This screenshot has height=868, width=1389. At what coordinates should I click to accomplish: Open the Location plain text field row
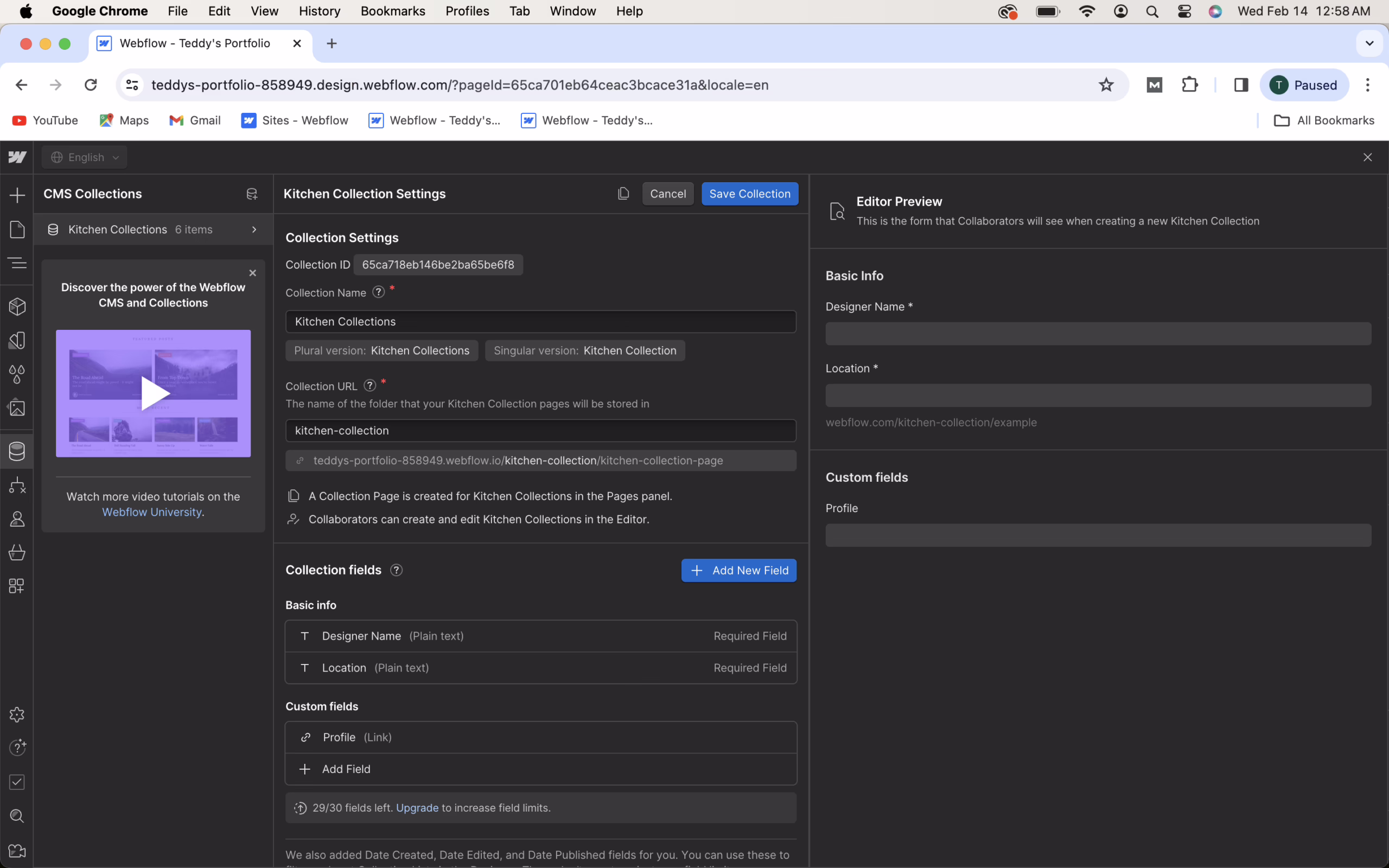(540, 668)
